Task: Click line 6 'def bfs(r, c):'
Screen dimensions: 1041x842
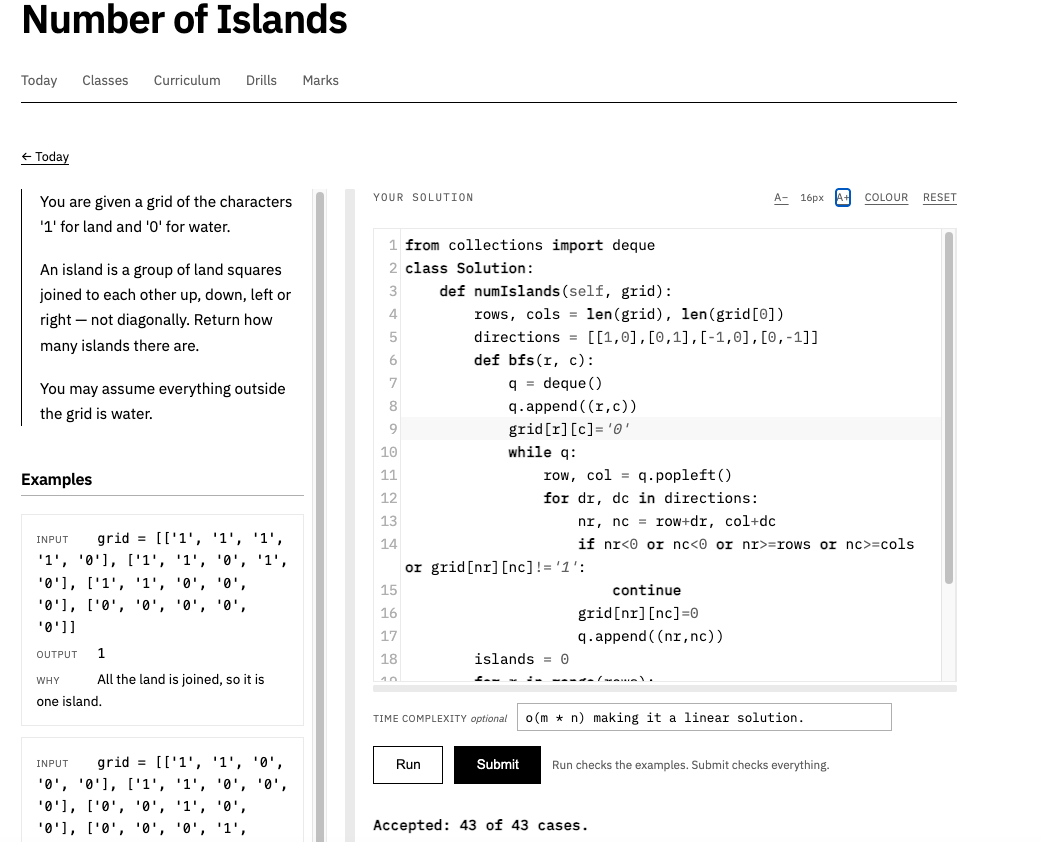Action: pyautogui.click(x=534, y=360)
